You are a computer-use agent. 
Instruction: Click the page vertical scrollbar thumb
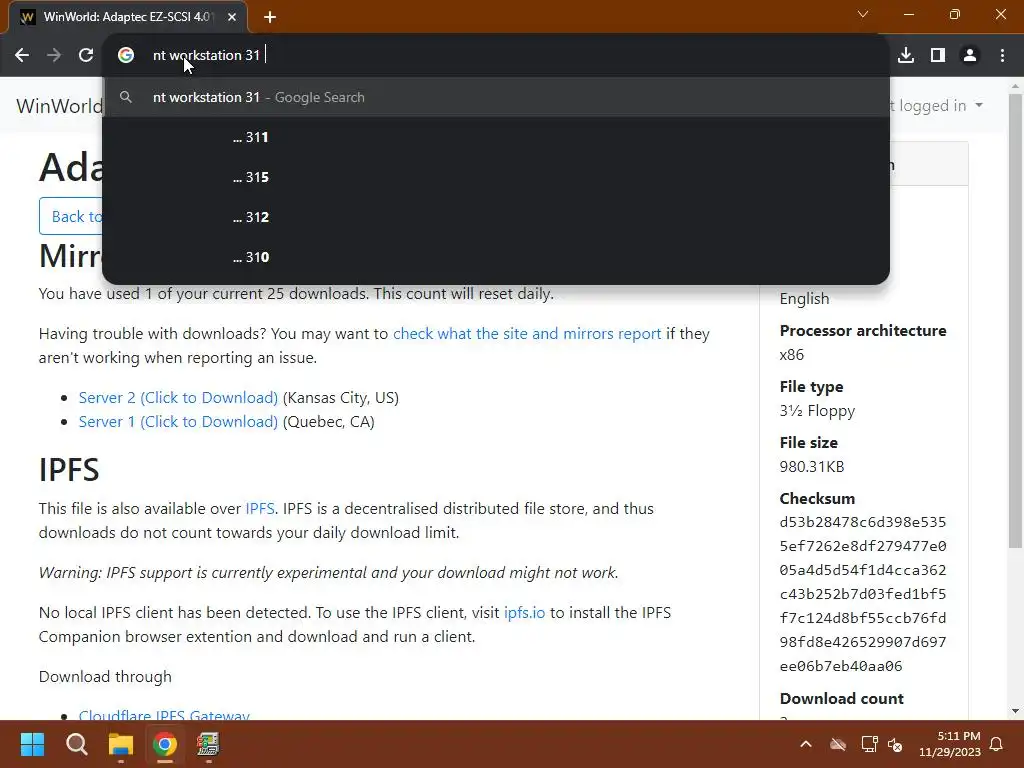1015,320
